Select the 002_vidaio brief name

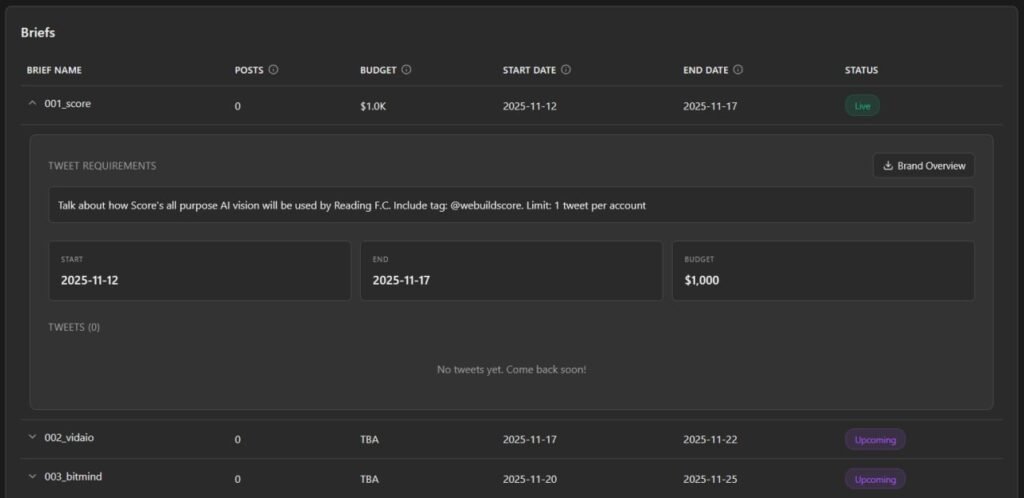click(69, 437)
